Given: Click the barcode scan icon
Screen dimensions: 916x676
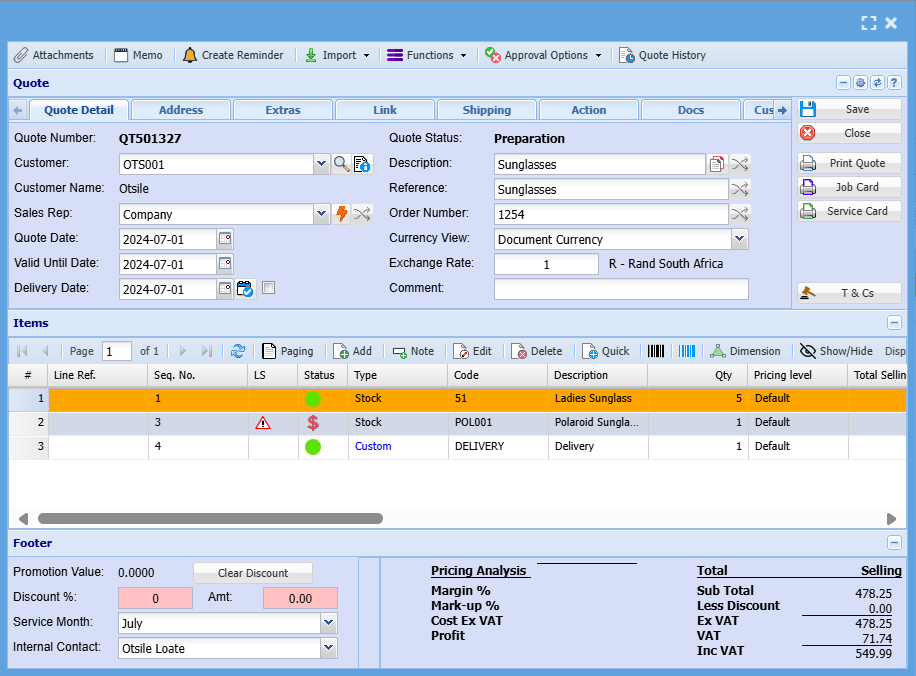Looking at the screenshot, I should coord(656,351).
